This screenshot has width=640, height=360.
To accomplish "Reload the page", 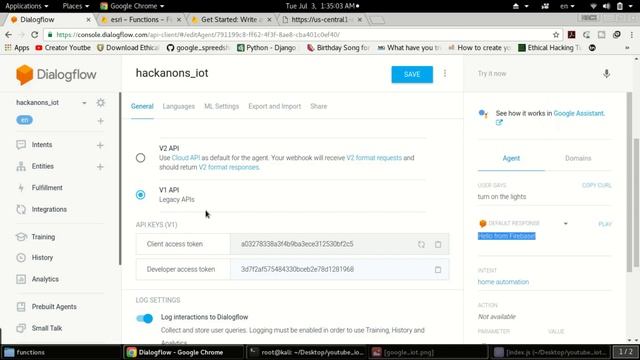I will 34,35.
